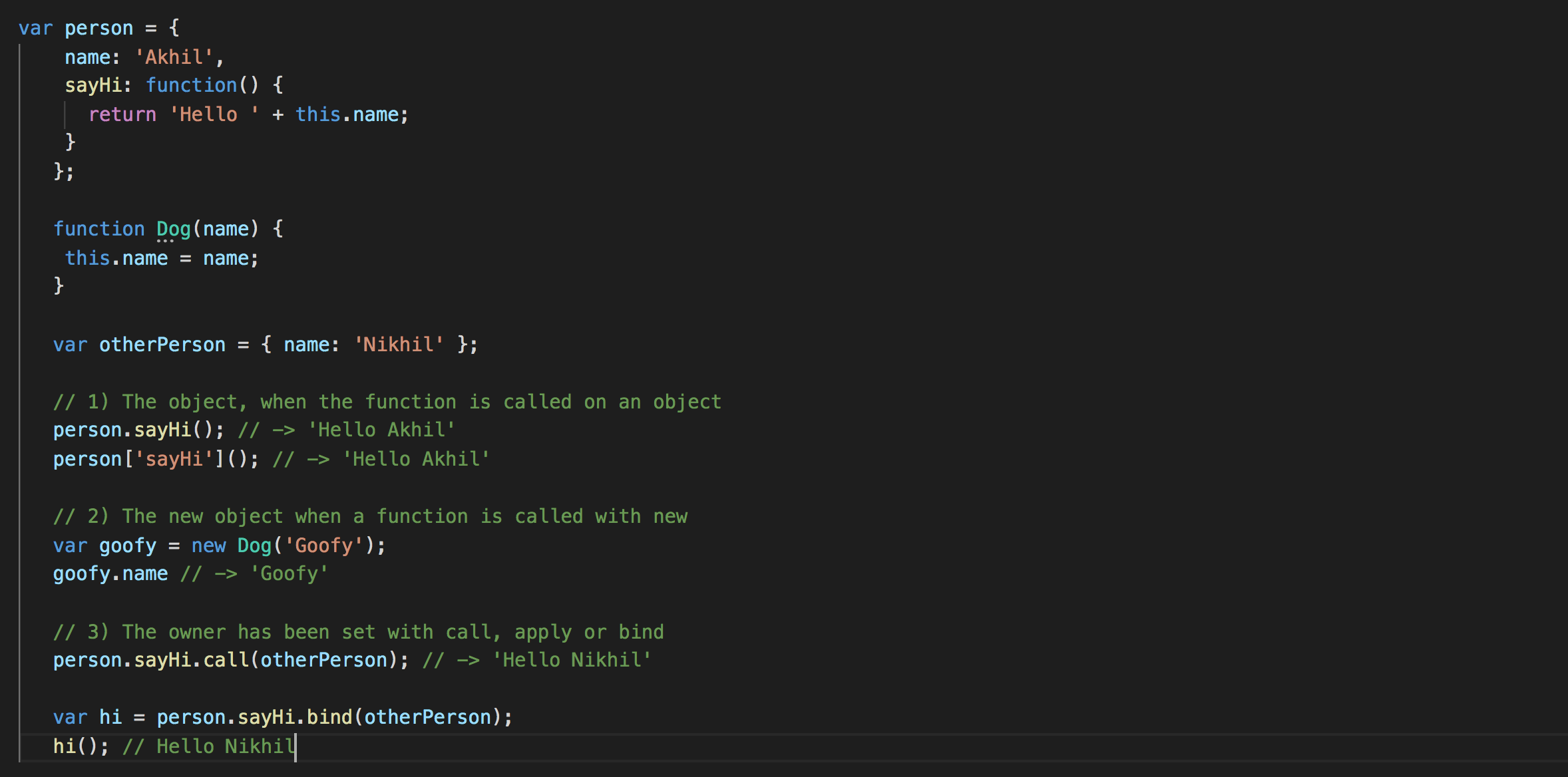Click 'this.name = name;' line in Dog function

(162, 258)
